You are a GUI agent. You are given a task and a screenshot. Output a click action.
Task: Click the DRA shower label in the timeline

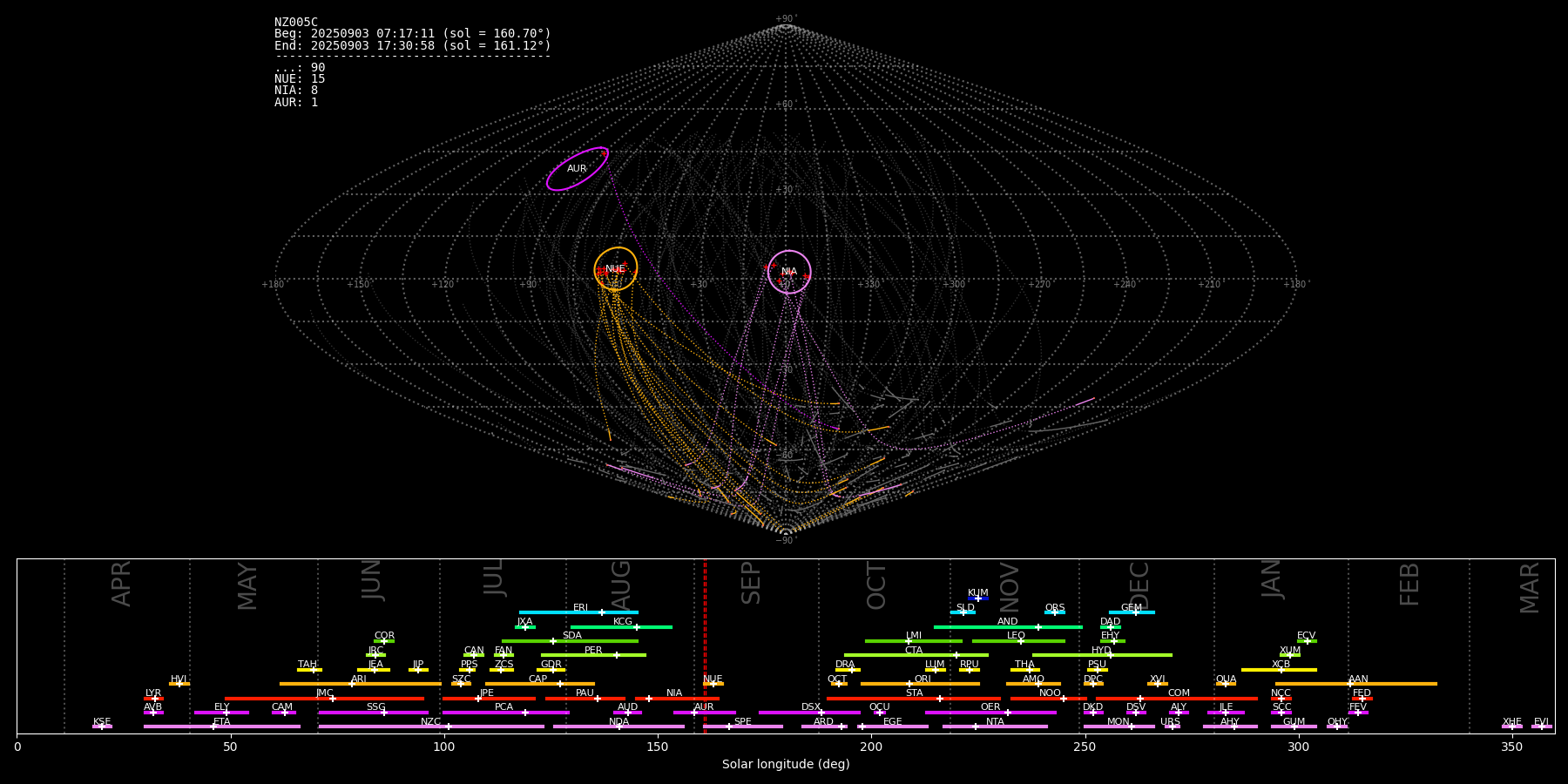click(846, 665)
